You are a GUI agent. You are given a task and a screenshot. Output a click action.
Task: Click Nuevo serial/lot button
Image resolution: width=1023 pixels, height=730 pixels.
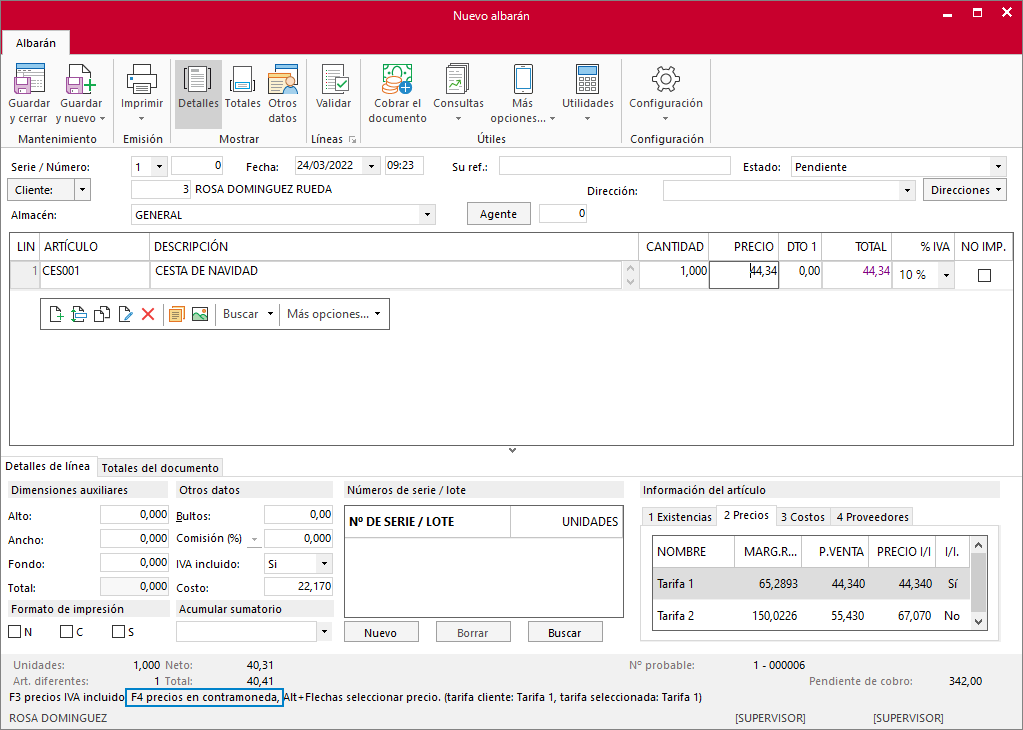click(381, 633)
